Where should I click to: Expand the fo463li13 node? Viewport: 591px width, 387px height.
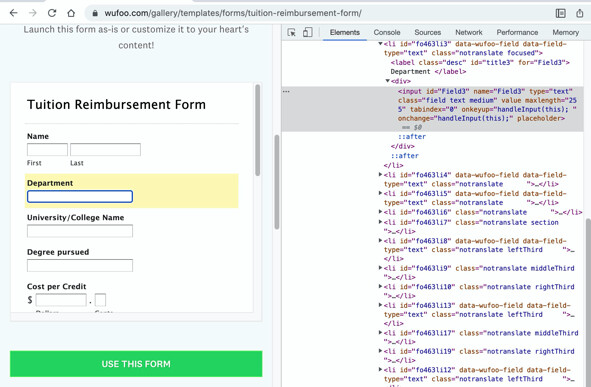pyautogui.click(x=380, y=305)
